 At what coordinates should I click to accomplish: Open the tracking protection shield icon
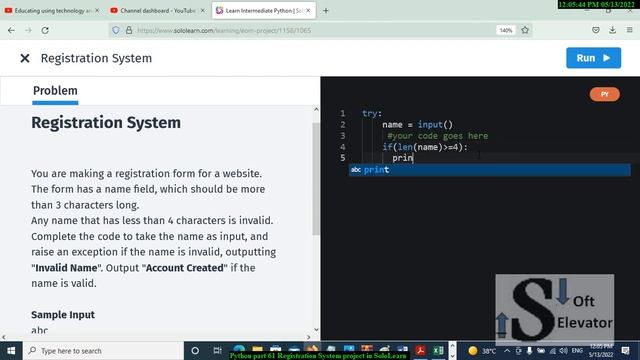pos(116,30)
